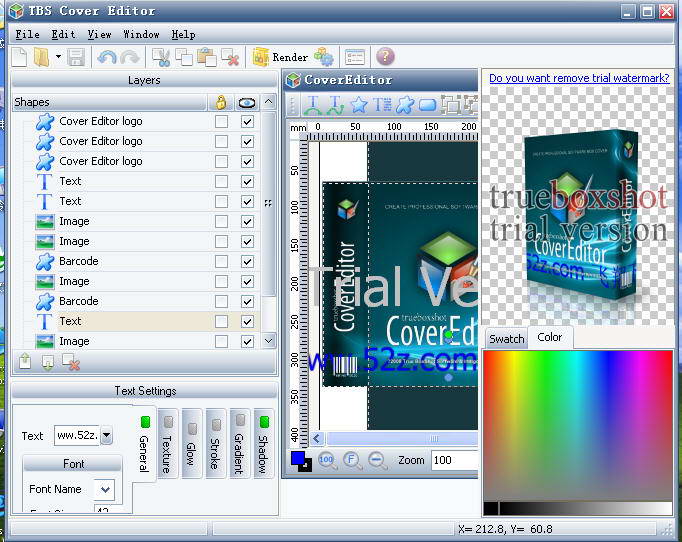
Task: Lock the first Cover Editor logo layer
Action: point(221,121)
